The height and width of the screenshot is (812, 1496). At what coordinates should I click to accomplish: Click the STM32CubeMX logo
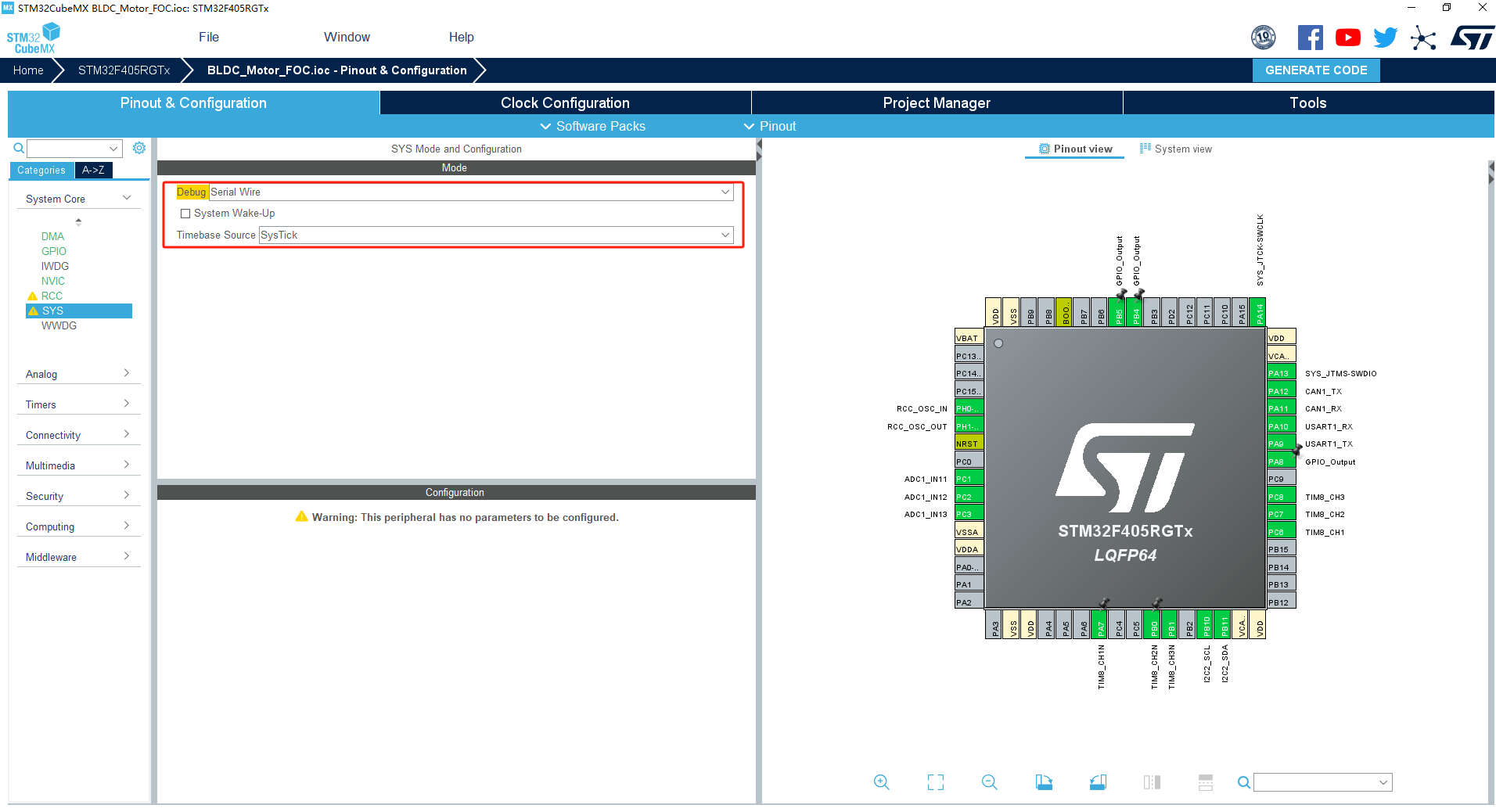pyautogui.click(x=33, y=38)
